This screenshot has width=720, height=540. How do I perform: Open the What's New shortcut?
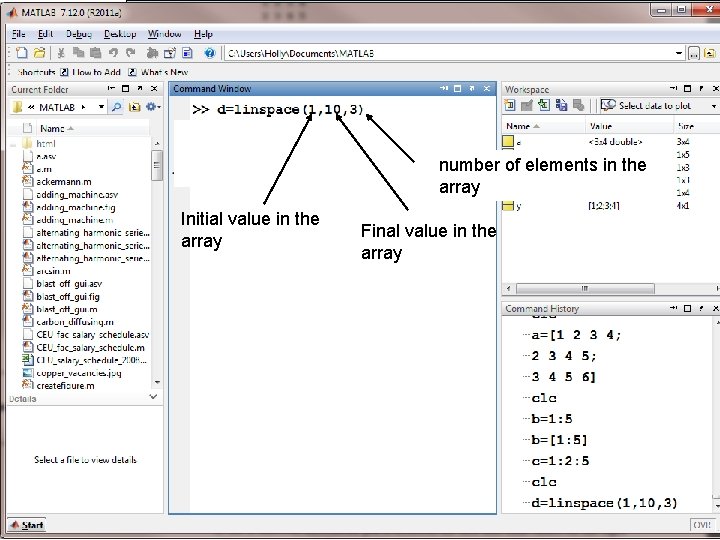pos(158,72)
